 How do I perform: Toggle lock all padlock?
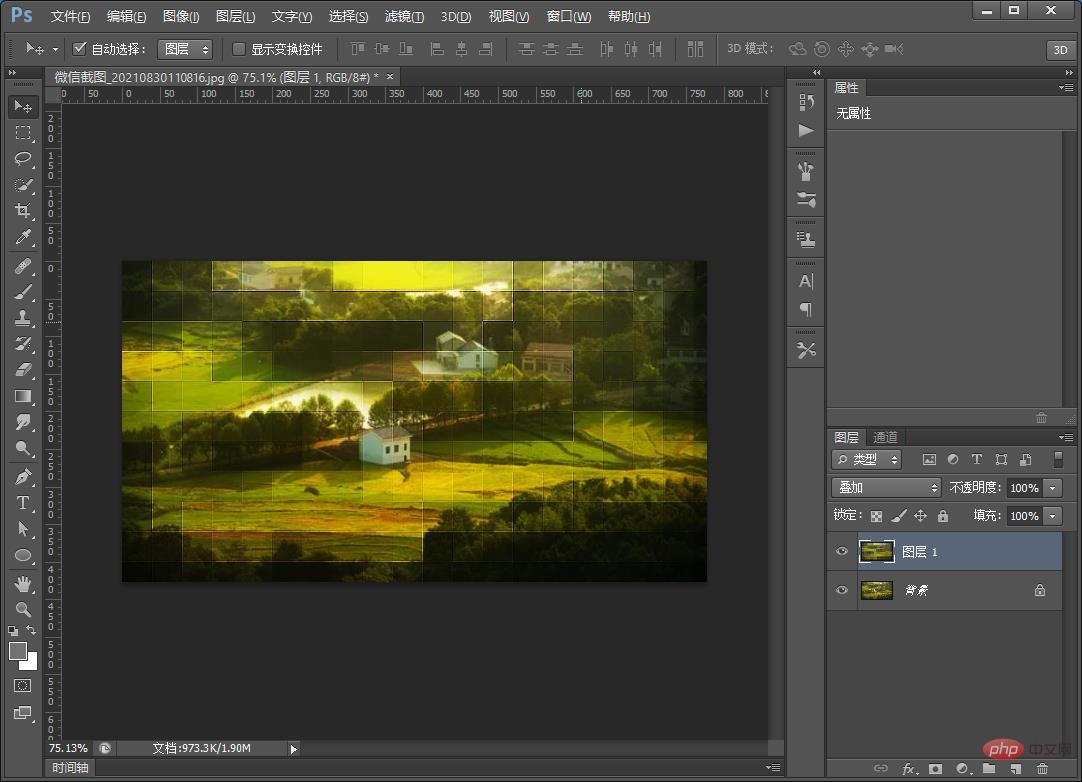(943, 516)
